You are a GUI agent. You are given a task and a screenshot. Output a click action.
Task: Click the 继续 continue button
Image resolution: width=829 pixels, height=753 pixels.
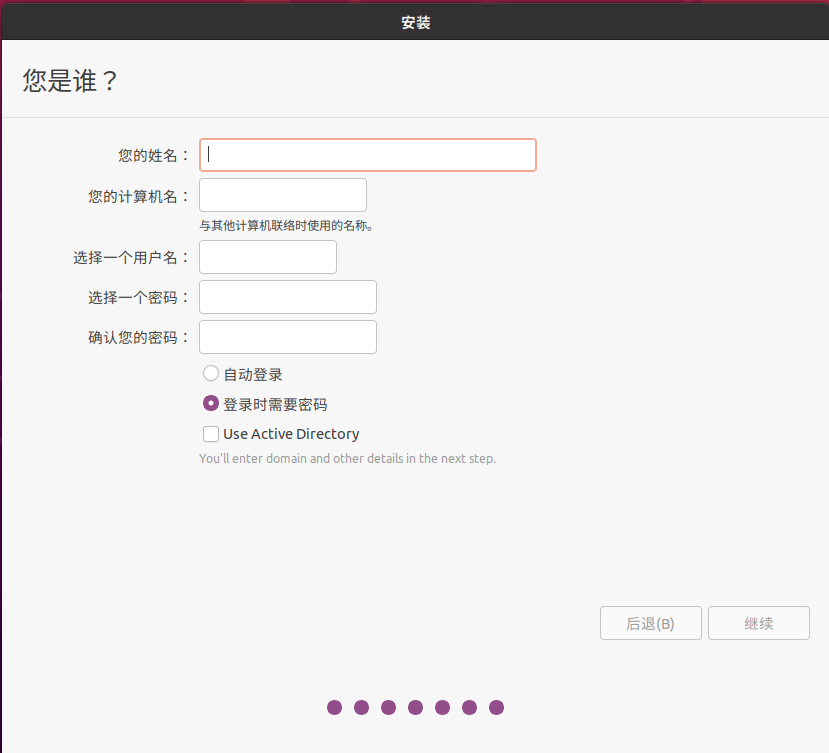tap(759, 623)
